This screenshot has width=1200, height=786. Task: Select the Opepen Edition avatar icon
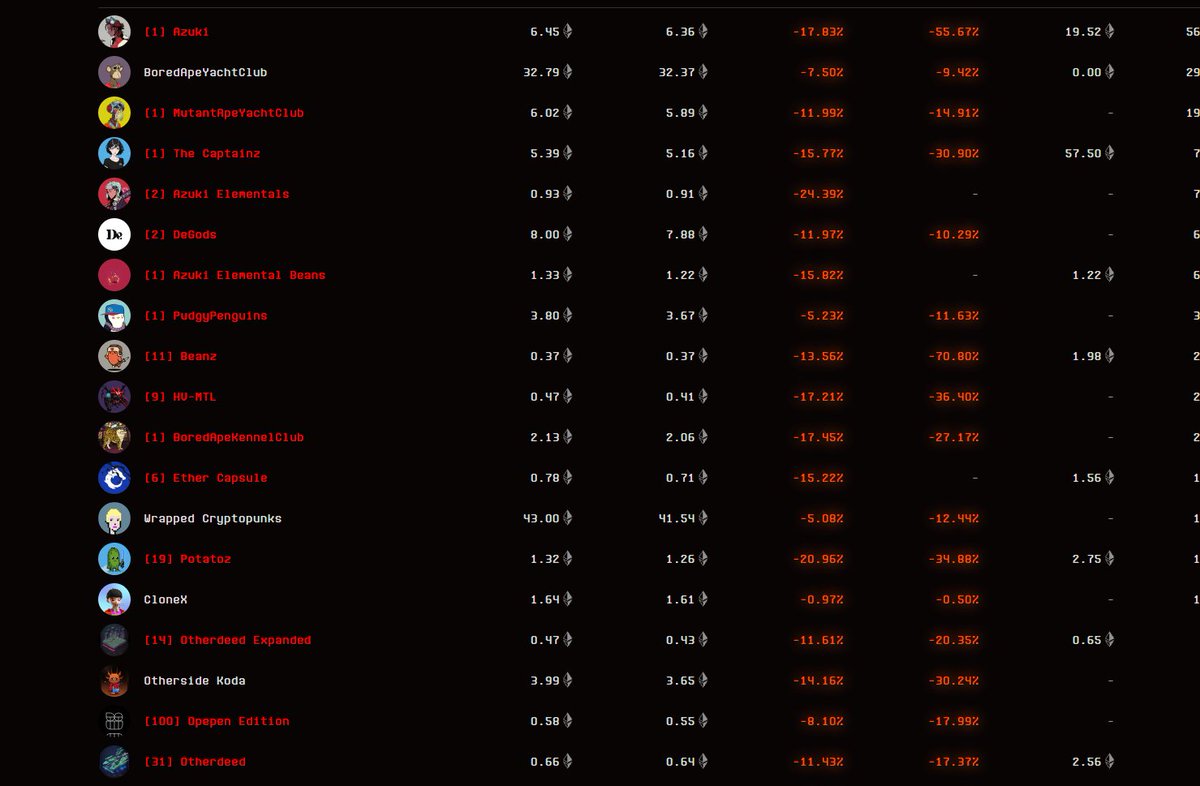coord(114,721)
